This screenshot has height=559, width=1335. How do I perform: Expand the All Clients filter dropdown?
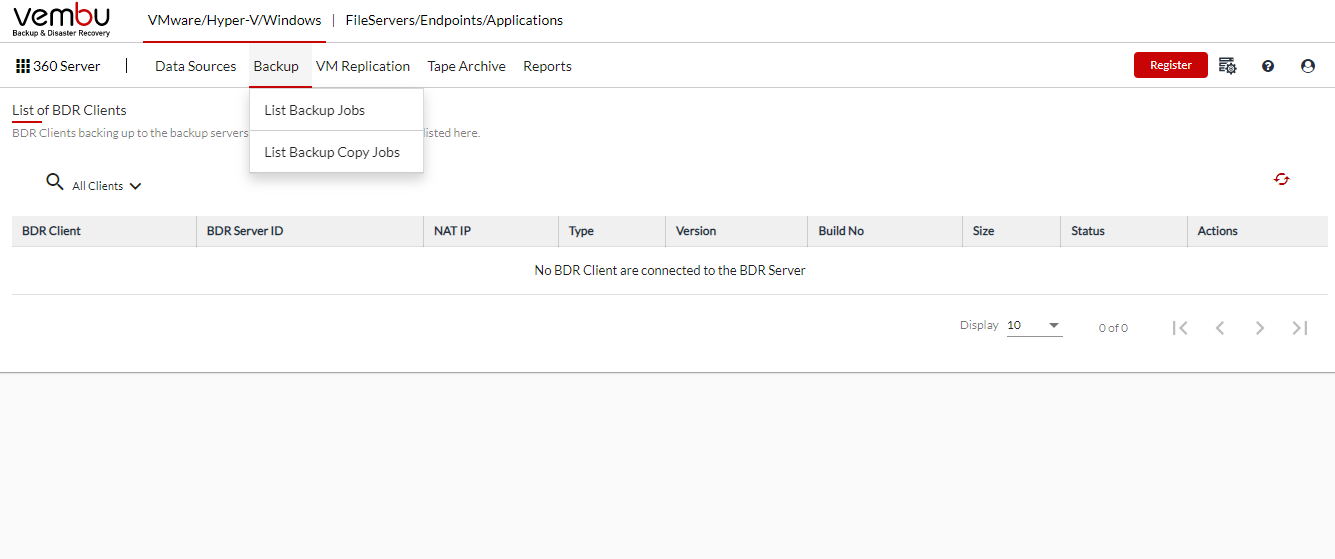(x=107, y=186)
